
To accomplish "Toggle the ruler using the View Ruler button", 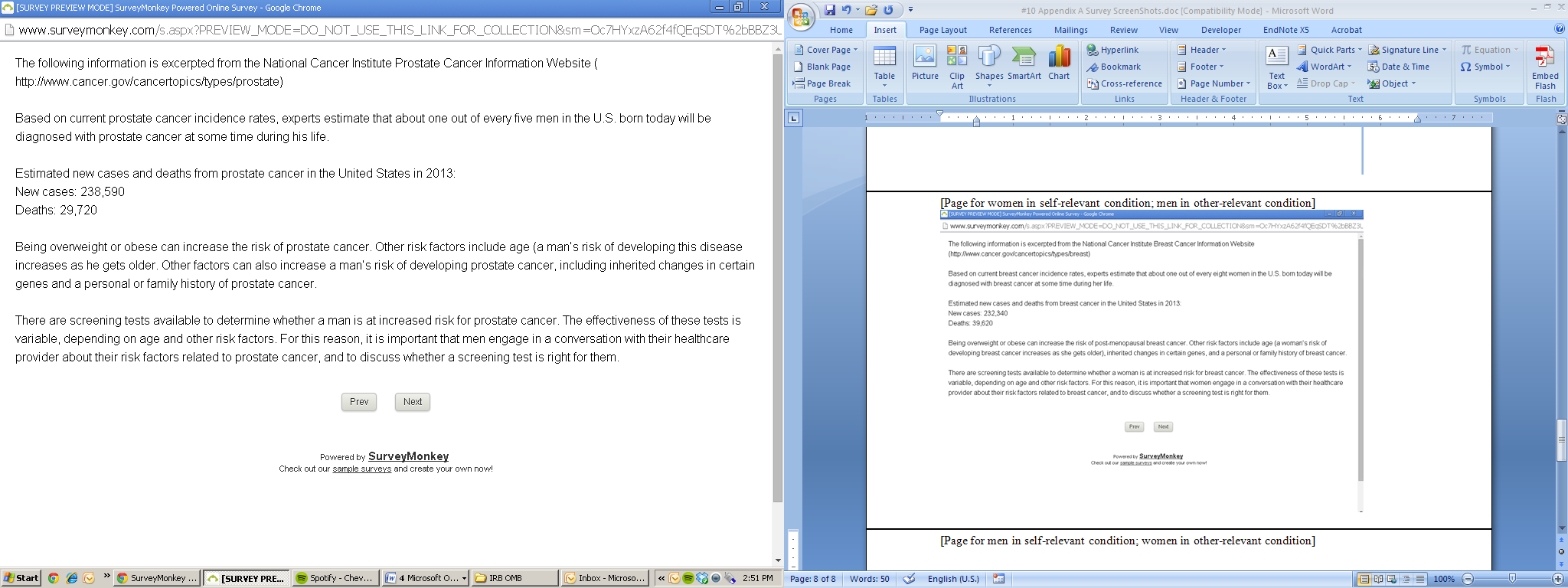I will coord(1562,119).
